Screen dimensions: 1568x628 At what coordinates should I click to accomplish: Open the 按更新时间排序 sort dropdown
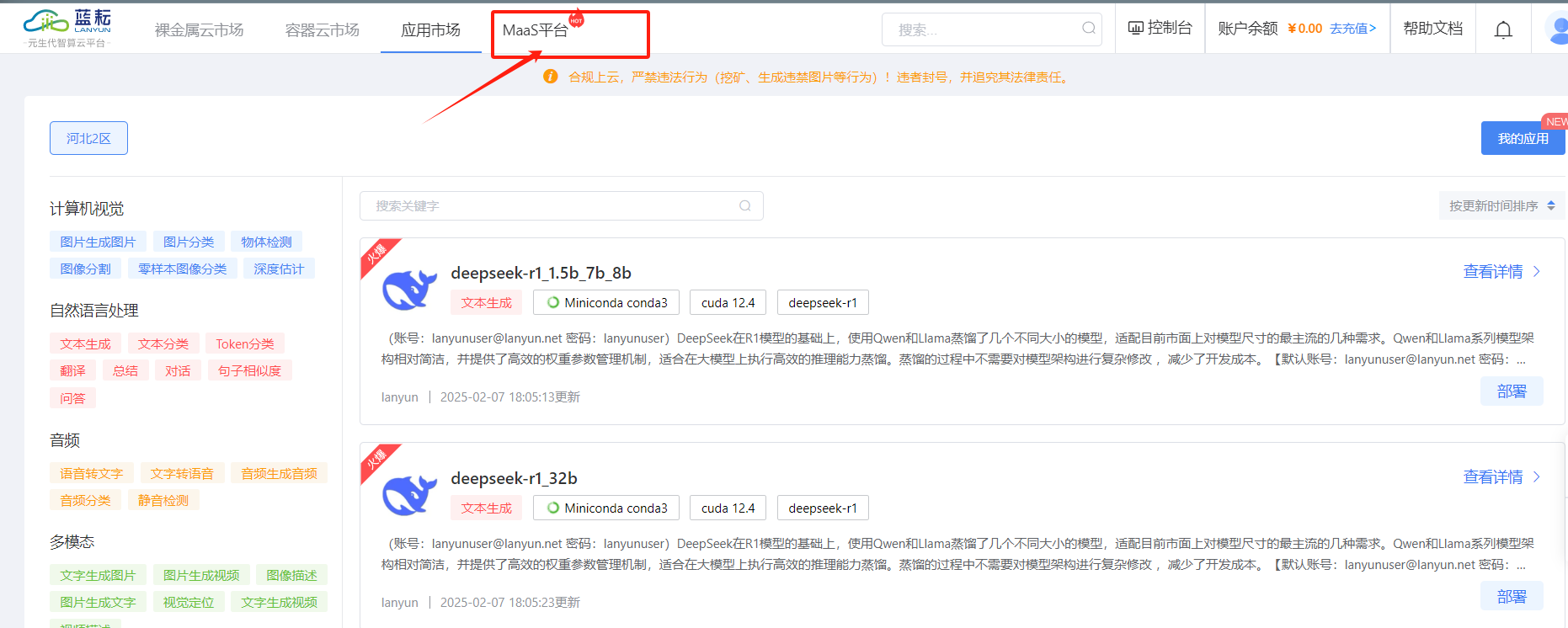pyautogui.click(x=1502, y=205)
